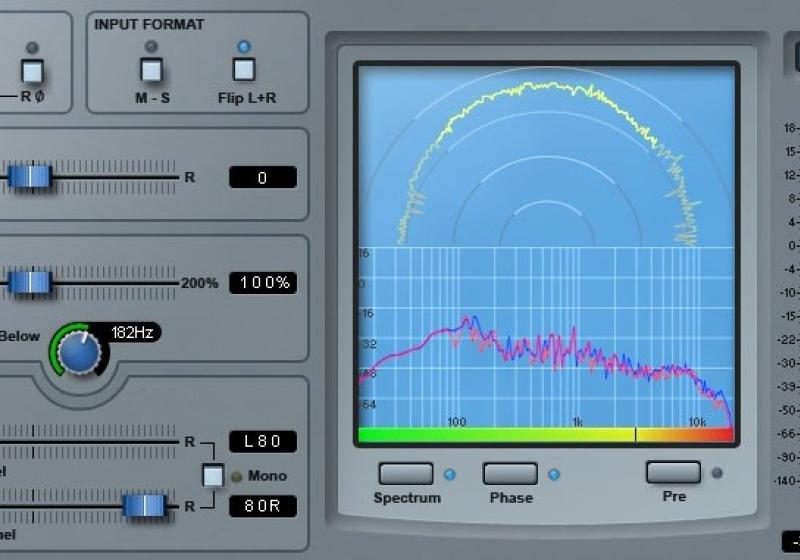This screenshot has width=800, height=560.
Task: Click the 10k frequency axis label
Action: tap(697, 422)
